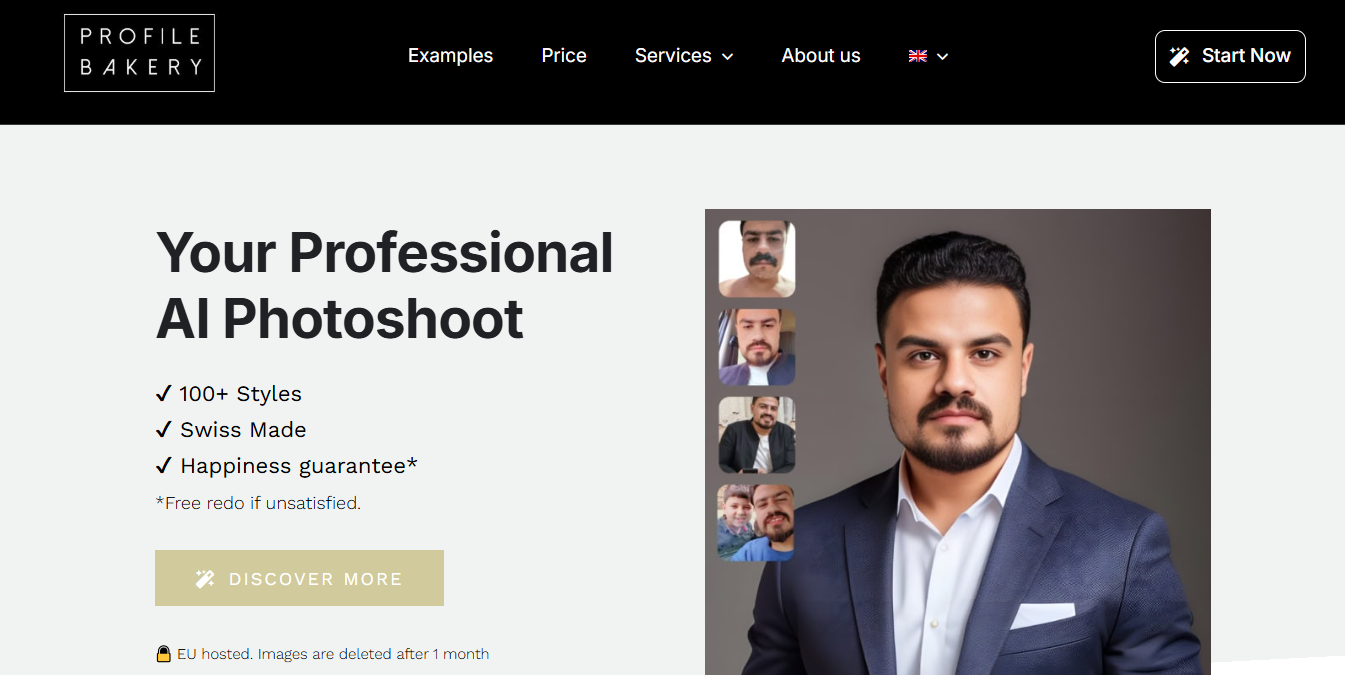Open the language selector chevron
The height and width of the screenshot is (675, 1345).
click(x=942, y=57)
